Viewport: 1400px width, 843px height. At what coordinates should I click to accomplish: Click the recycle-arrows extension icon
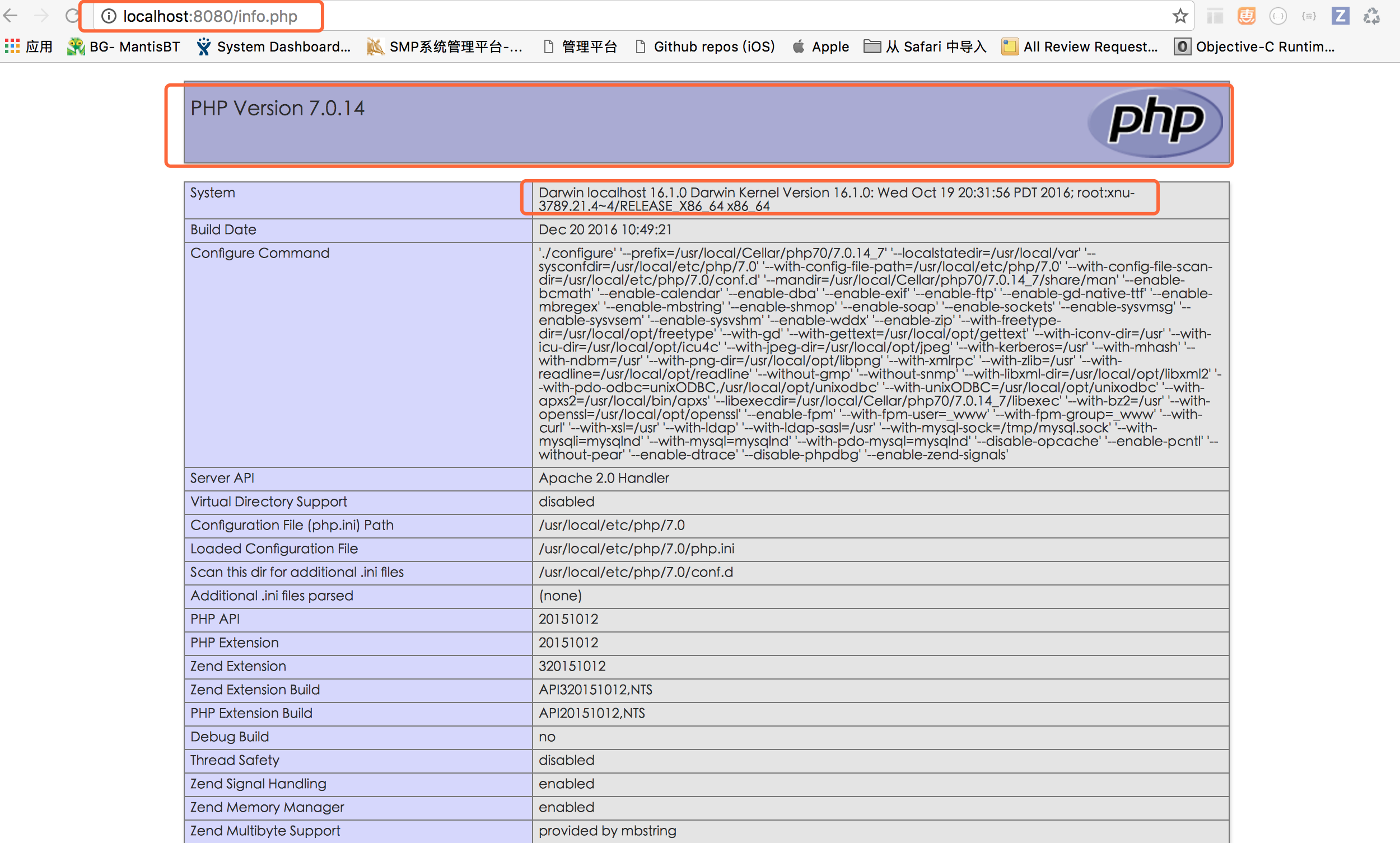point(1372,16)
